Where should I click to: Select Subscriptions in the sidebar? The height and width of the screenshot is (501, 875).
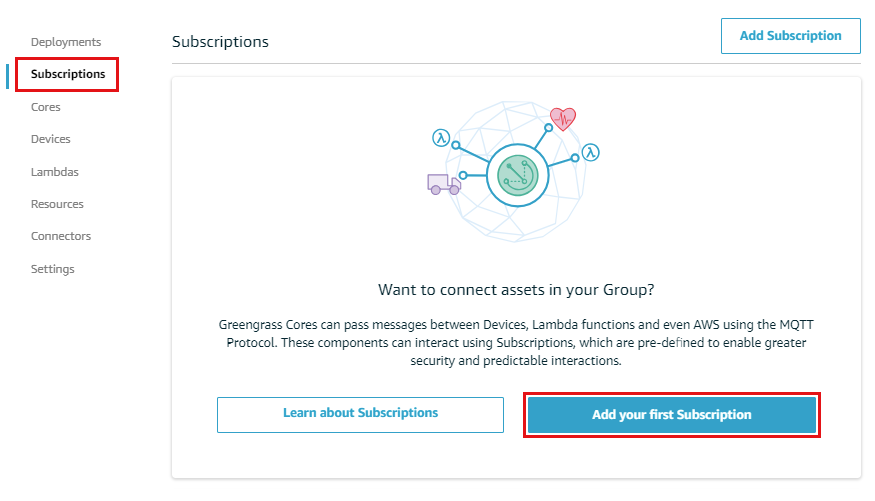tap(68, 74)
